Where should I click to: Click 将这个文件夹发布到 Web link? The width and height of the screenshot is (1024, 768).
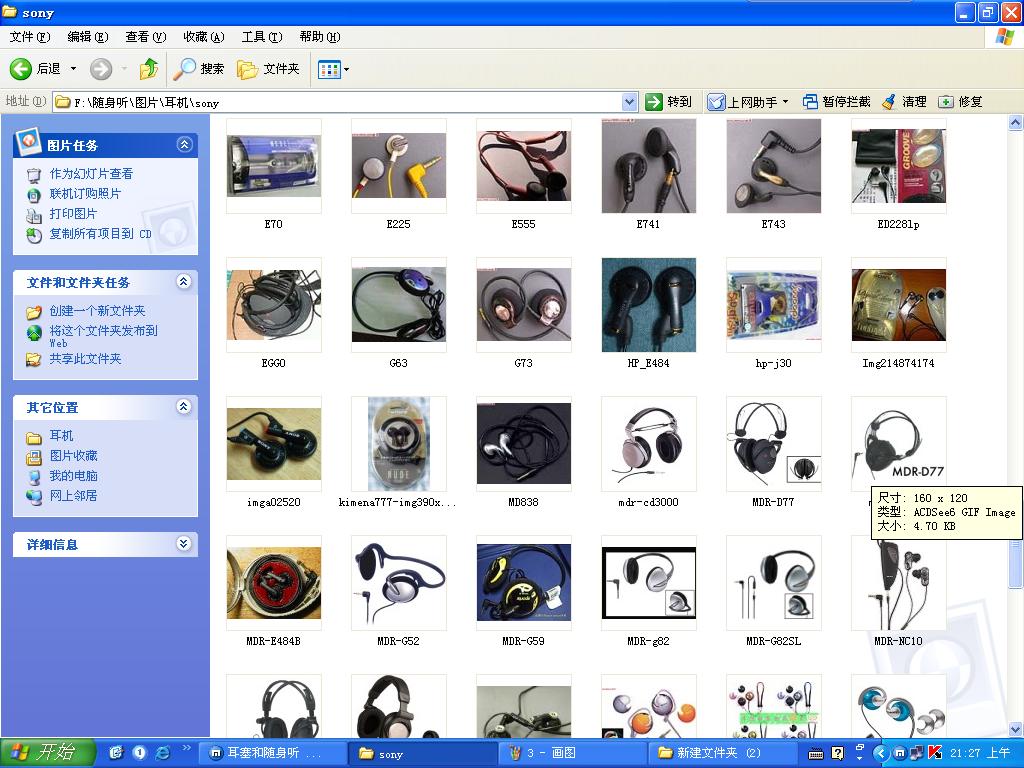(x=103, y=336)
